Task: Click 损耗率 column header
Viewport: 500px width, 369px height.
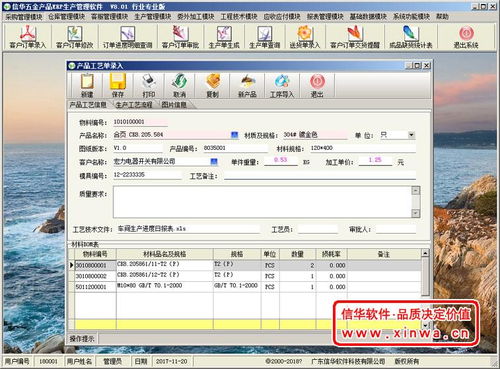Action: click(x=331, y=254)
